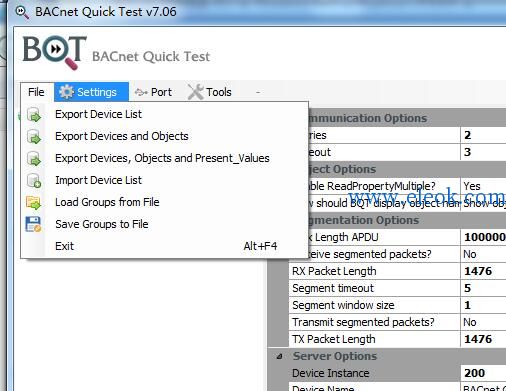This screenshot has width=506, height=391.
Task: Select the Length APDU row label
Action: pos(343,237)
